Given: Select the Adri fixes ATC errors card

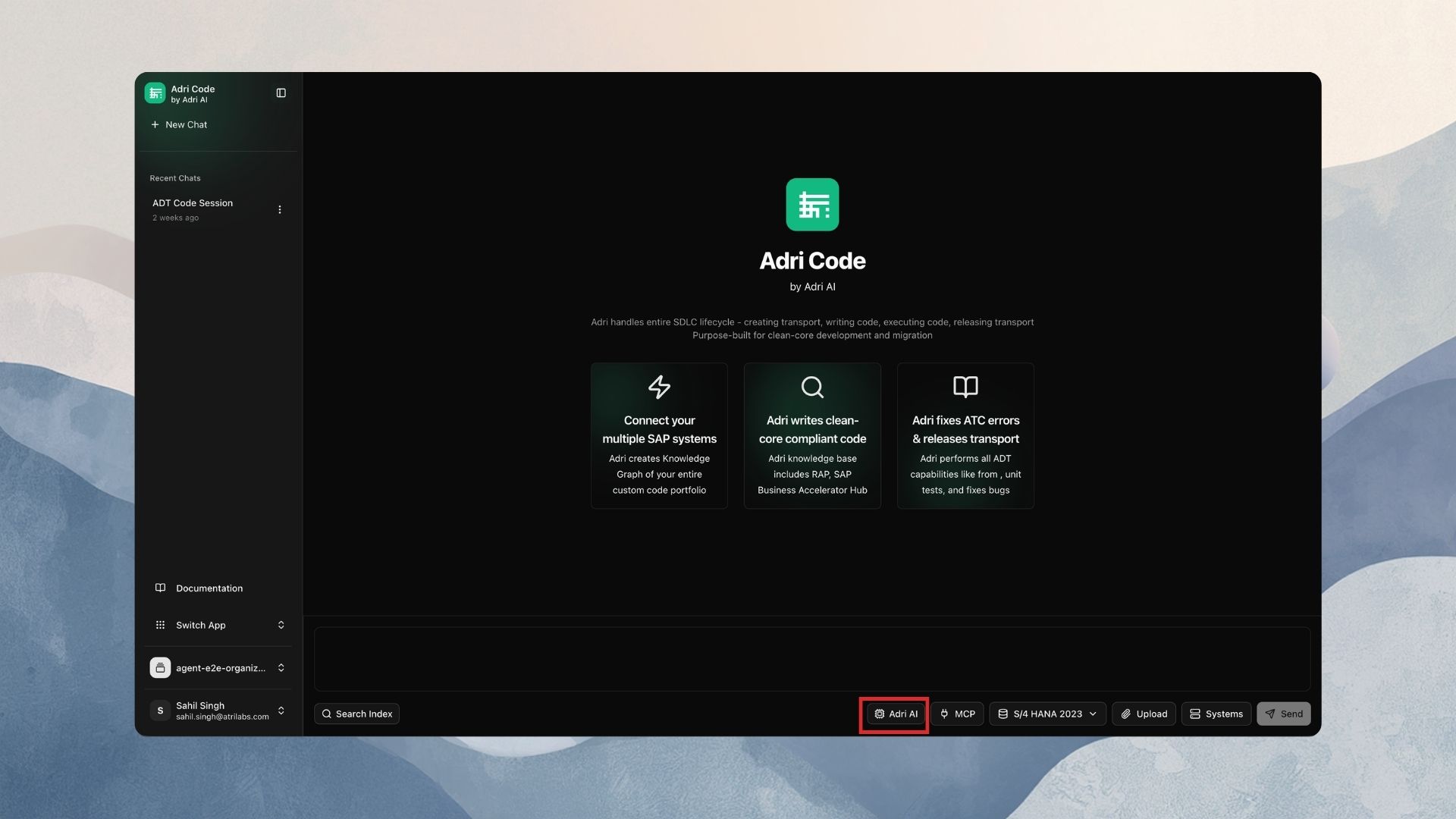Looking at the screenshot, I should click(965, 435).
